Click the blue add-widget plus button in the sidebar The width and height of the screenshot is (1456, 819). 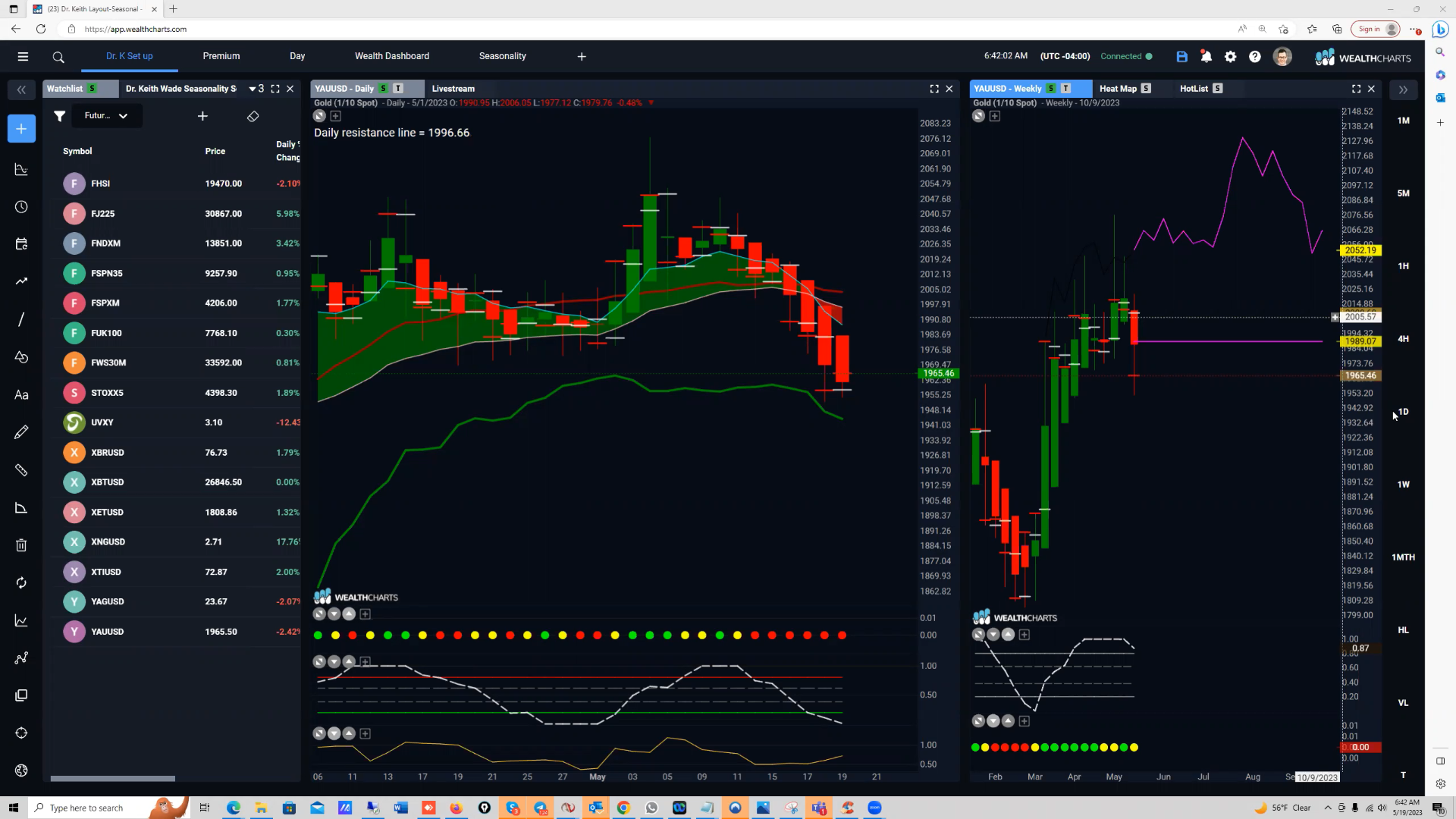(x=21, y=128)
